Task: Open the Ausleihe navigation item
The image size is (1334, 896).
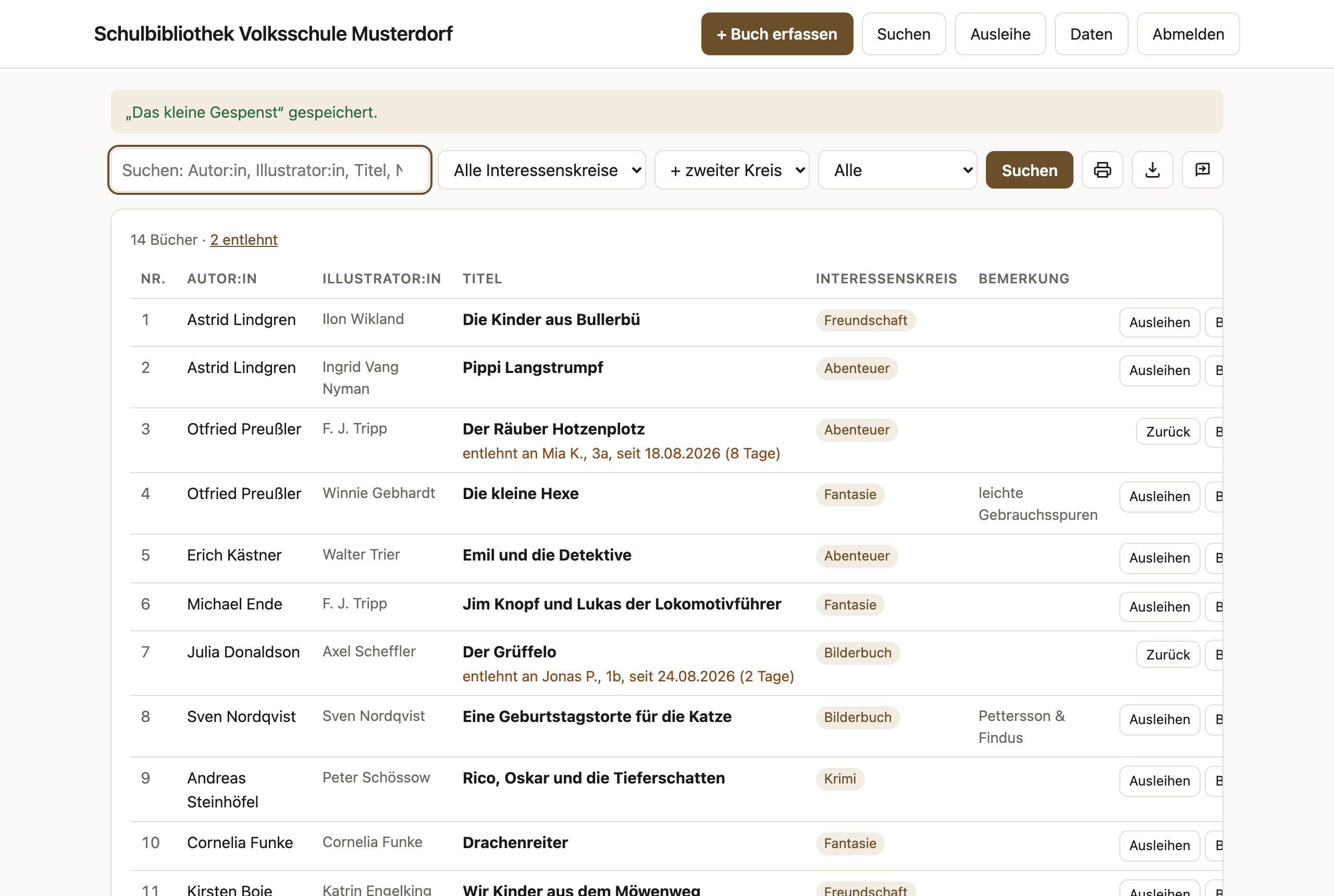Action: pyautogui.click(x=1000, y=34)
